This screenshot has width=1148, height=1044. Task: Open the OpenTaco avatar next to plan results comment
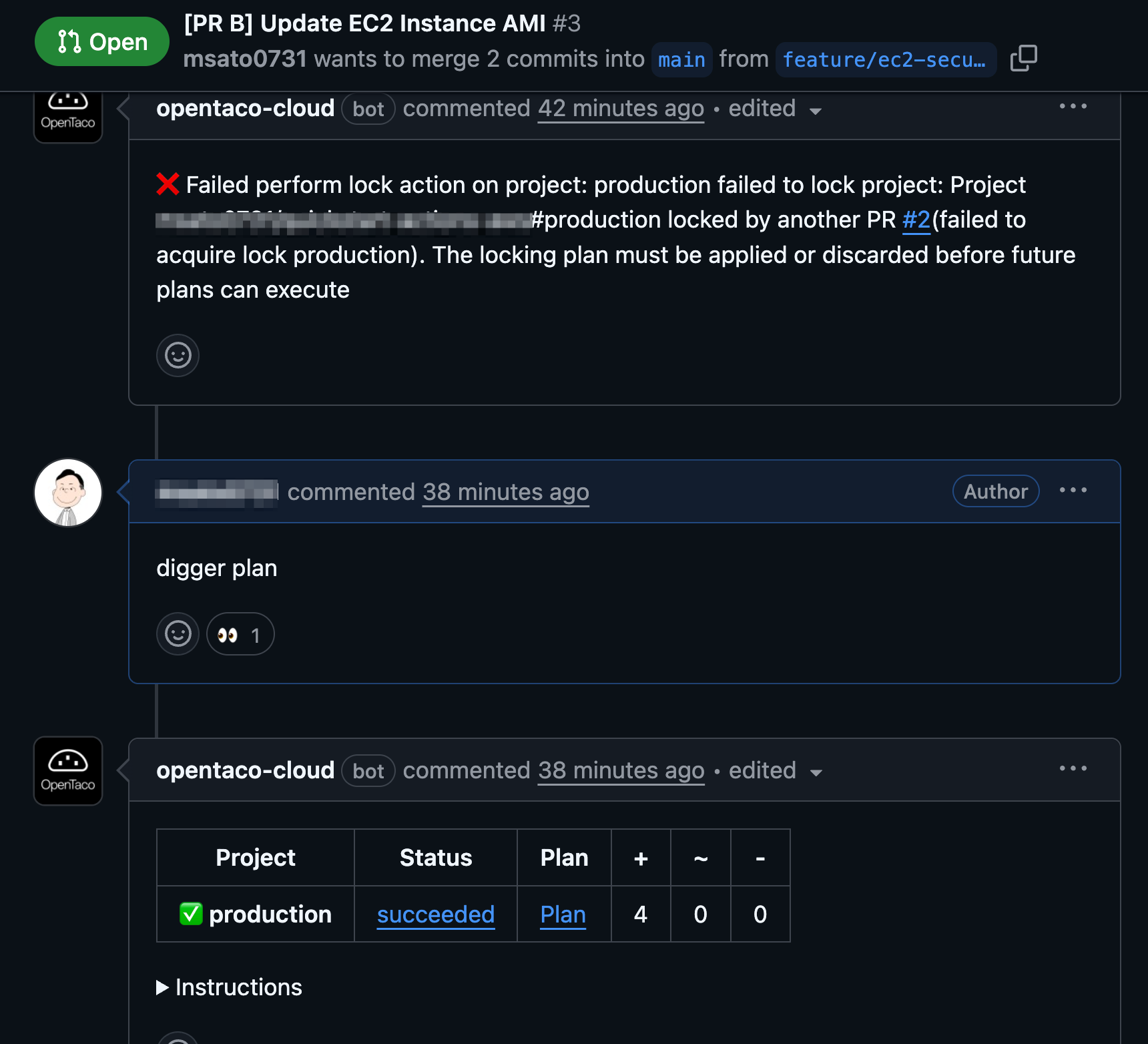67,771
